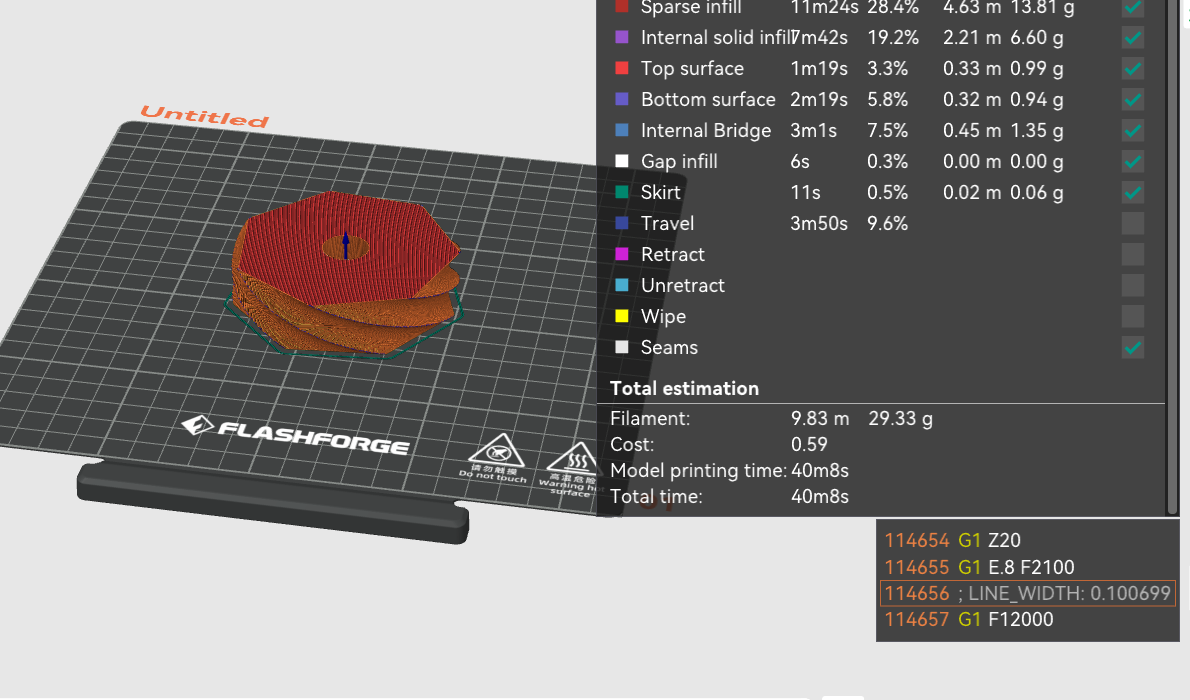1190x700 pixels.
Task: Hide Skirt lines using its checkbox
Action: 1132,192
